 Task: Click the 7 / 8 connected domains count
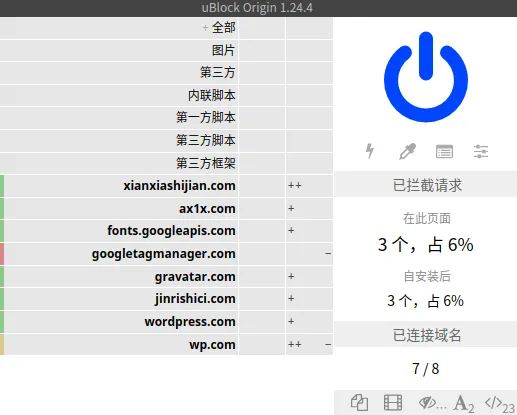pyautogui.click(x=426, y=369)
